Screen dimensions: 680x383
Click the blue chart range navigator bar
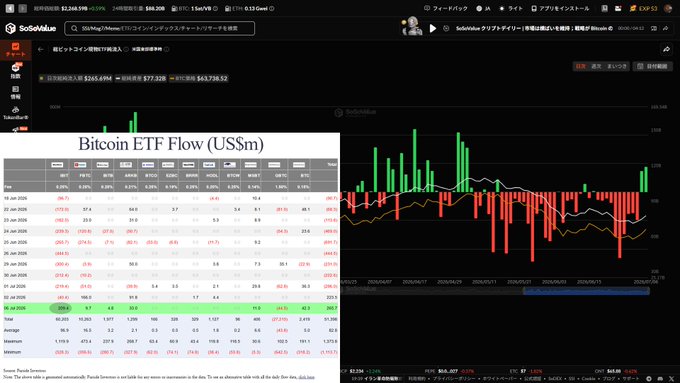586,291
